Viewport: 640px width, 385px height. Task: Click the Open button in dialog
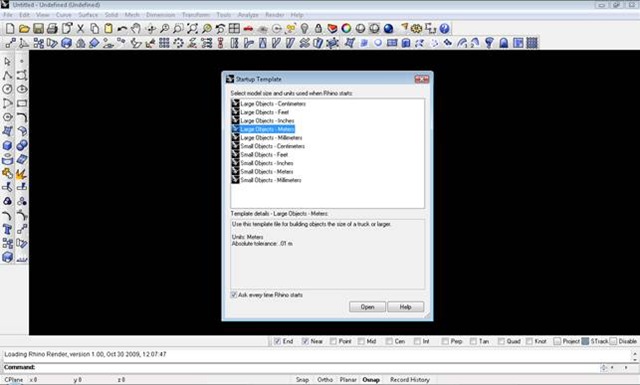[x=367, y=307]
